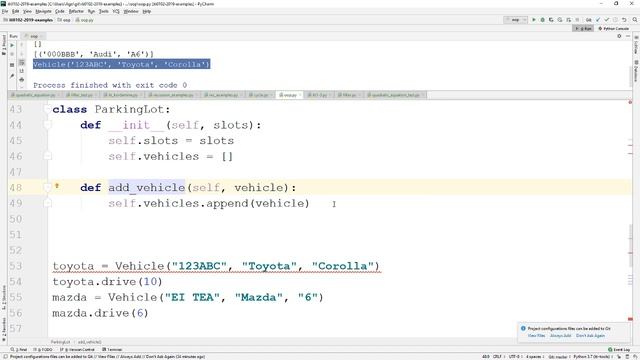Image resolution: width=640 pixels, height=360 pixels.
Task: Open the VCS menu
Action: pyautogui.click(x=116, y=11)
